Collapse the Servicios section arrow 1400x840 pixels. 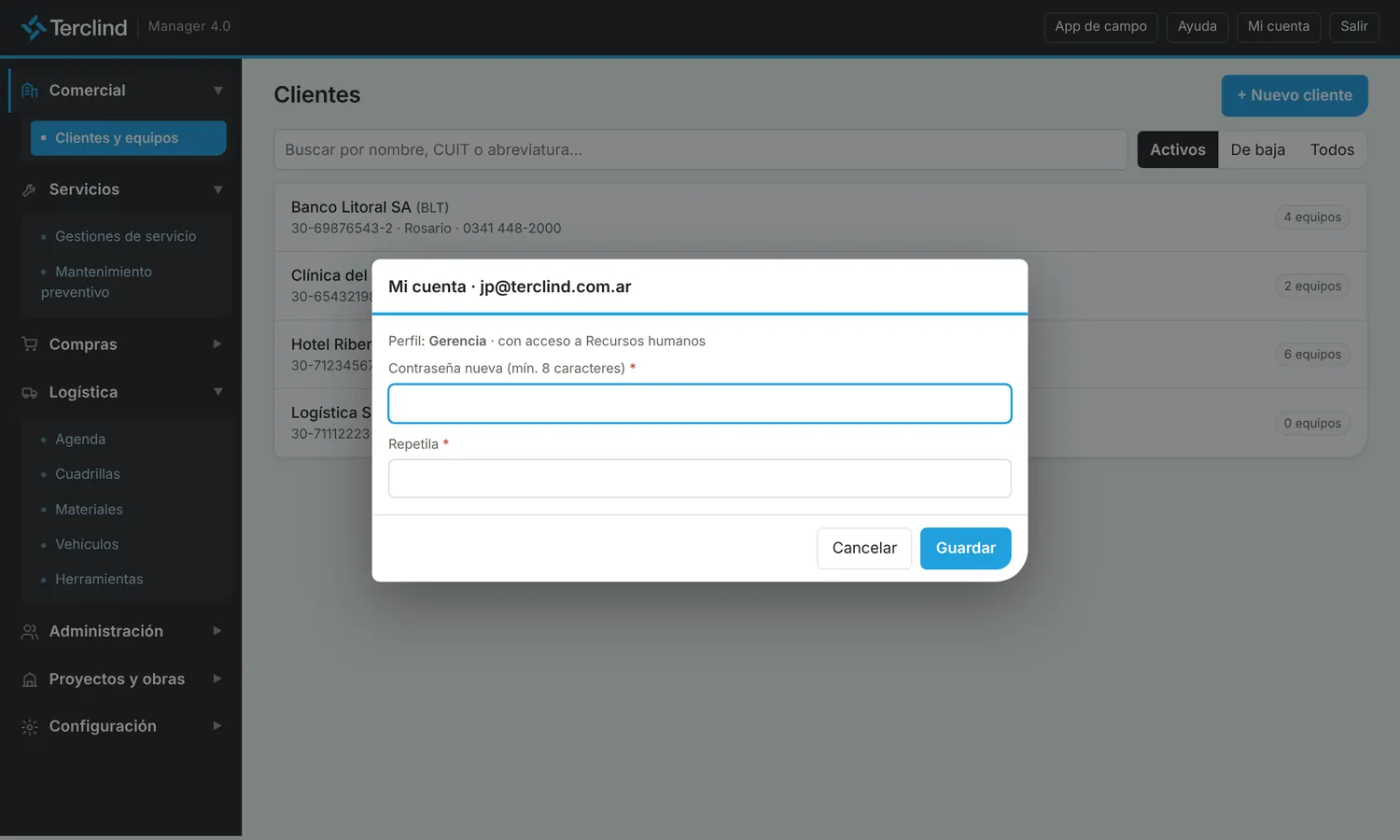pyautogui.click(x=217, y=189)
